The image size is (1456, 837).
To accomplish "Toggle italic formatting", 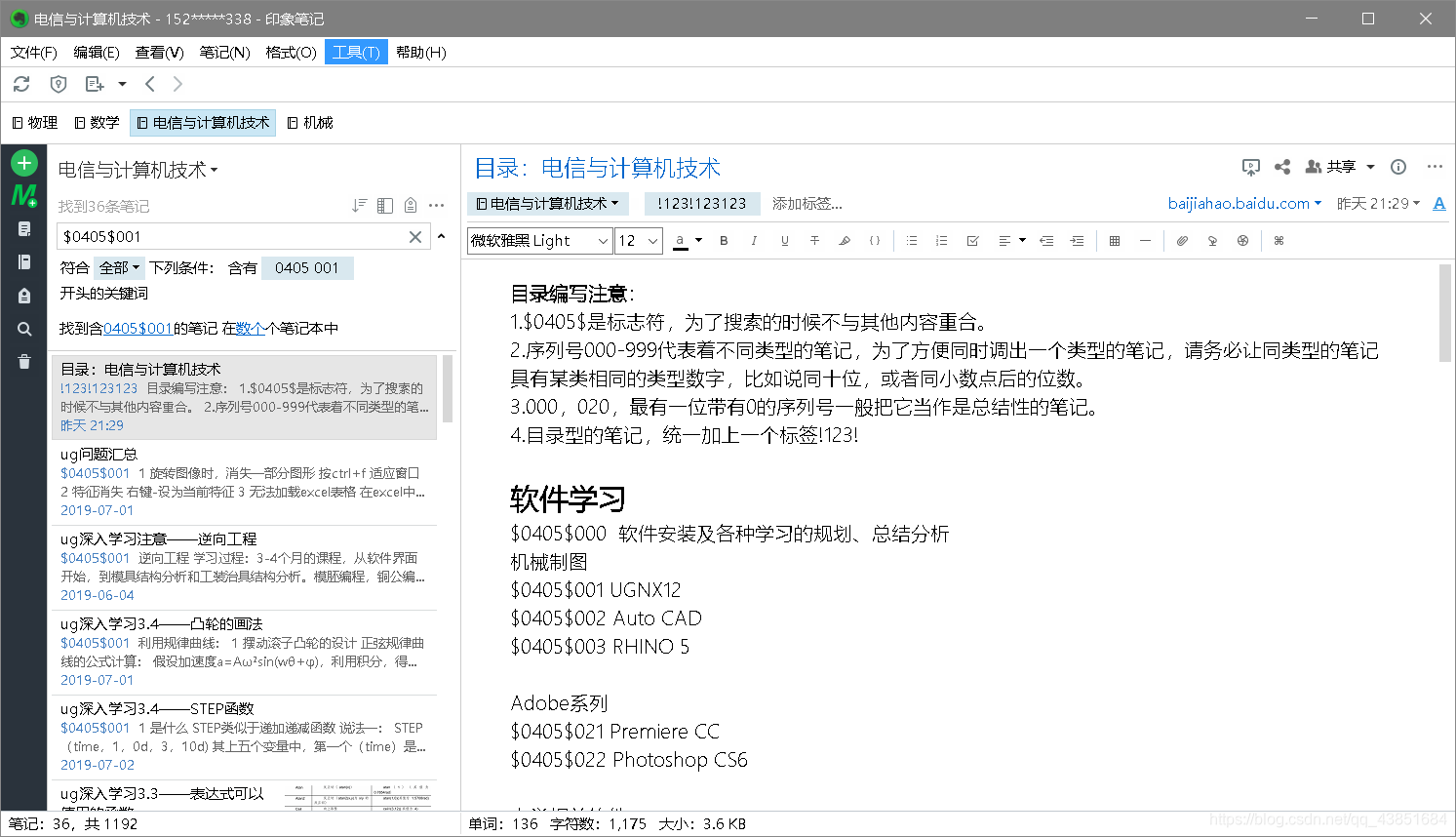I will pyautogui.click(x=754, y=241).
